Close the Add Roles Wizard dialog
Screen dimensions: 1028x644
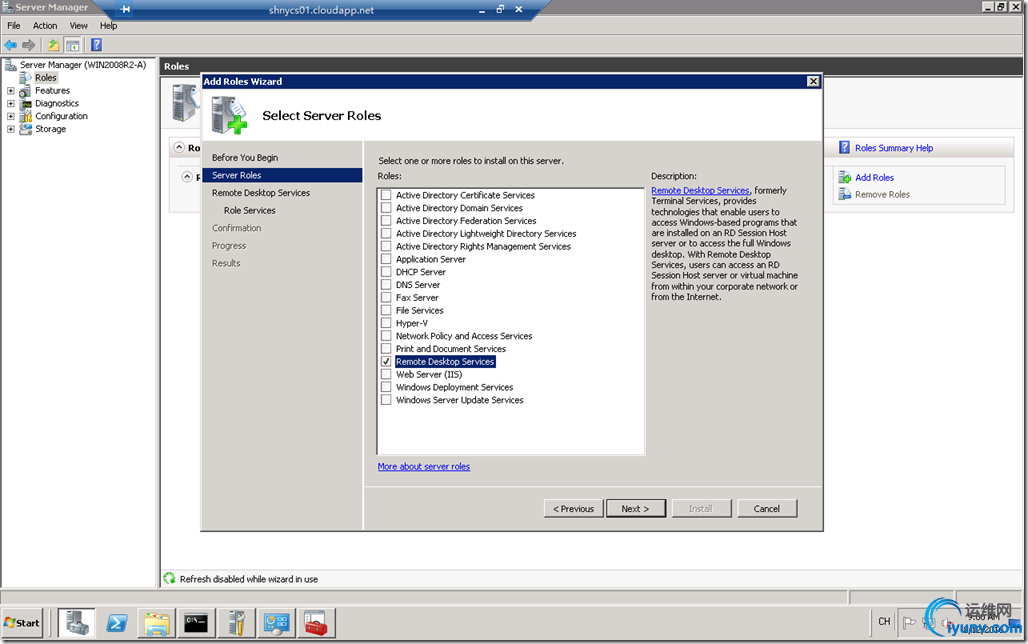click(813, 81)
